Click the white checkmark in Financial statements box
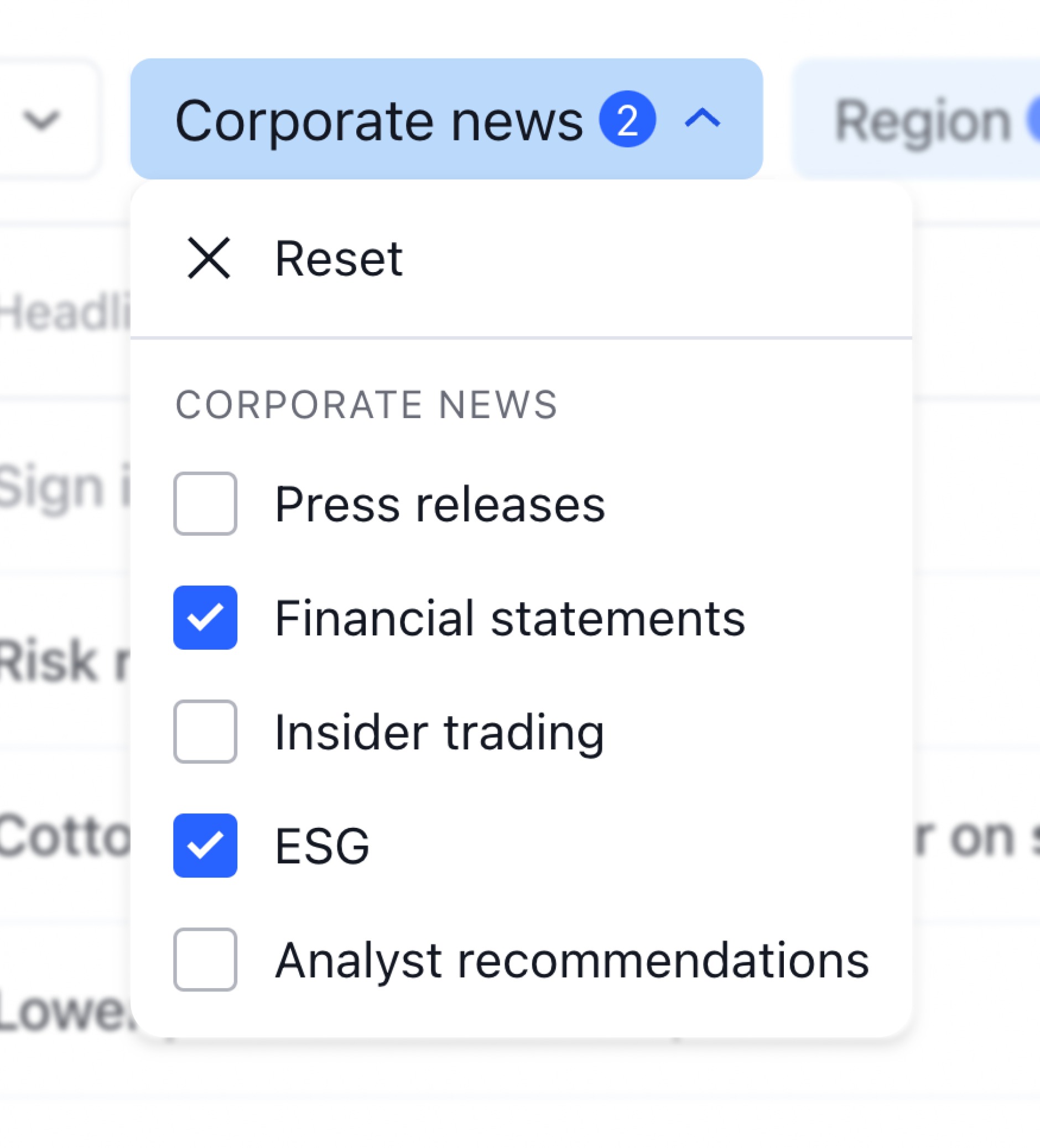Image resolution: width=1040 pixels, height=1148 pixels. point(205,617)
